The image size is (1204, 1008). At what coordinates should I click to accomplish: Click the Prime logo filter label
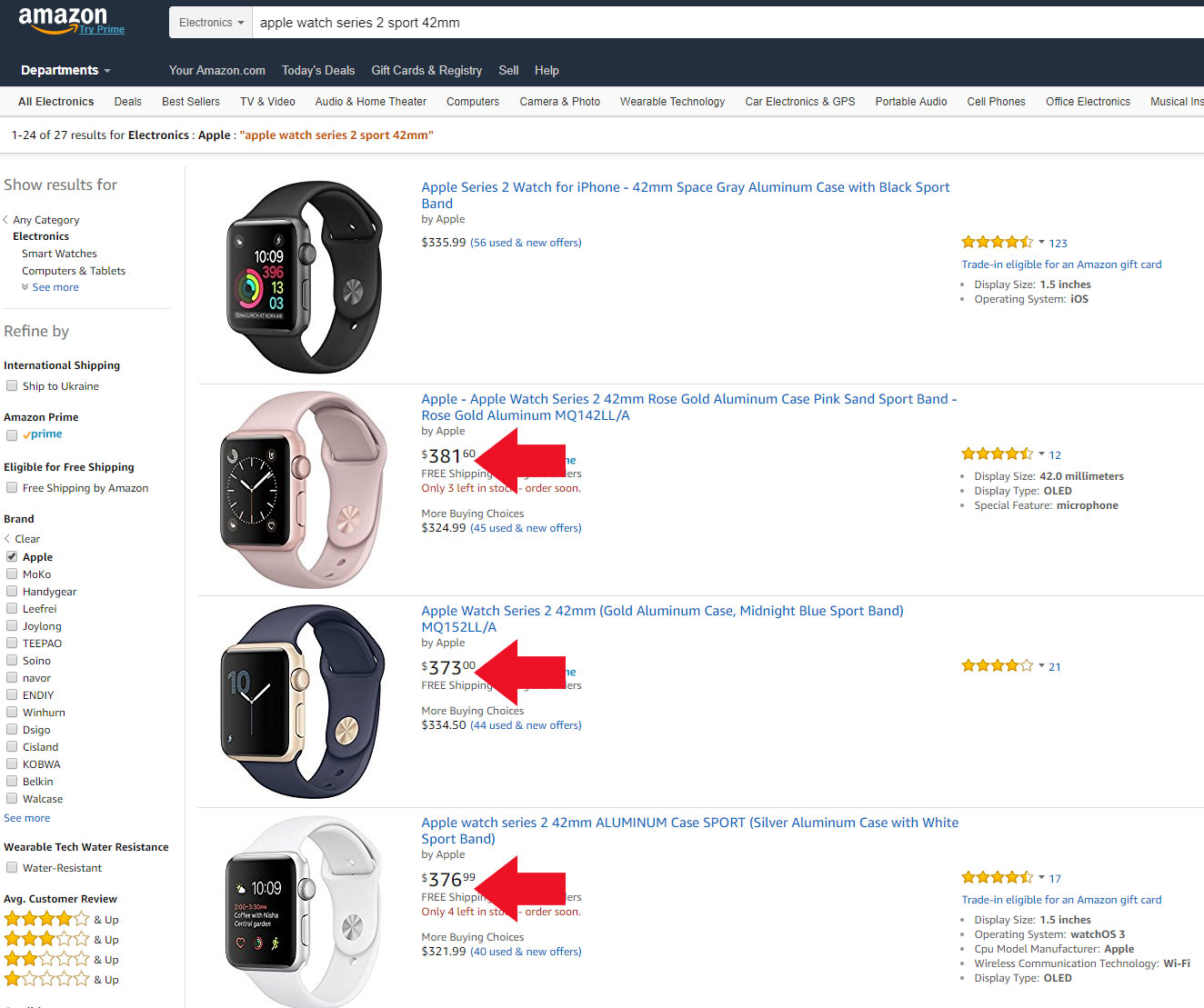click(x=46, y=434)
